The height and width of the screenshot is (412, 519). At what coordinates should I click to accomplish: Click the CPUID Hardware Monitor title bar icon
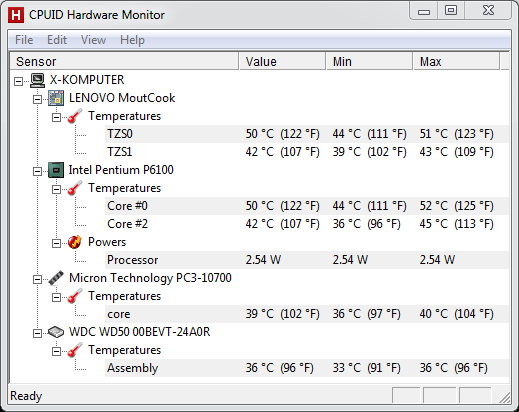[16, 15]
